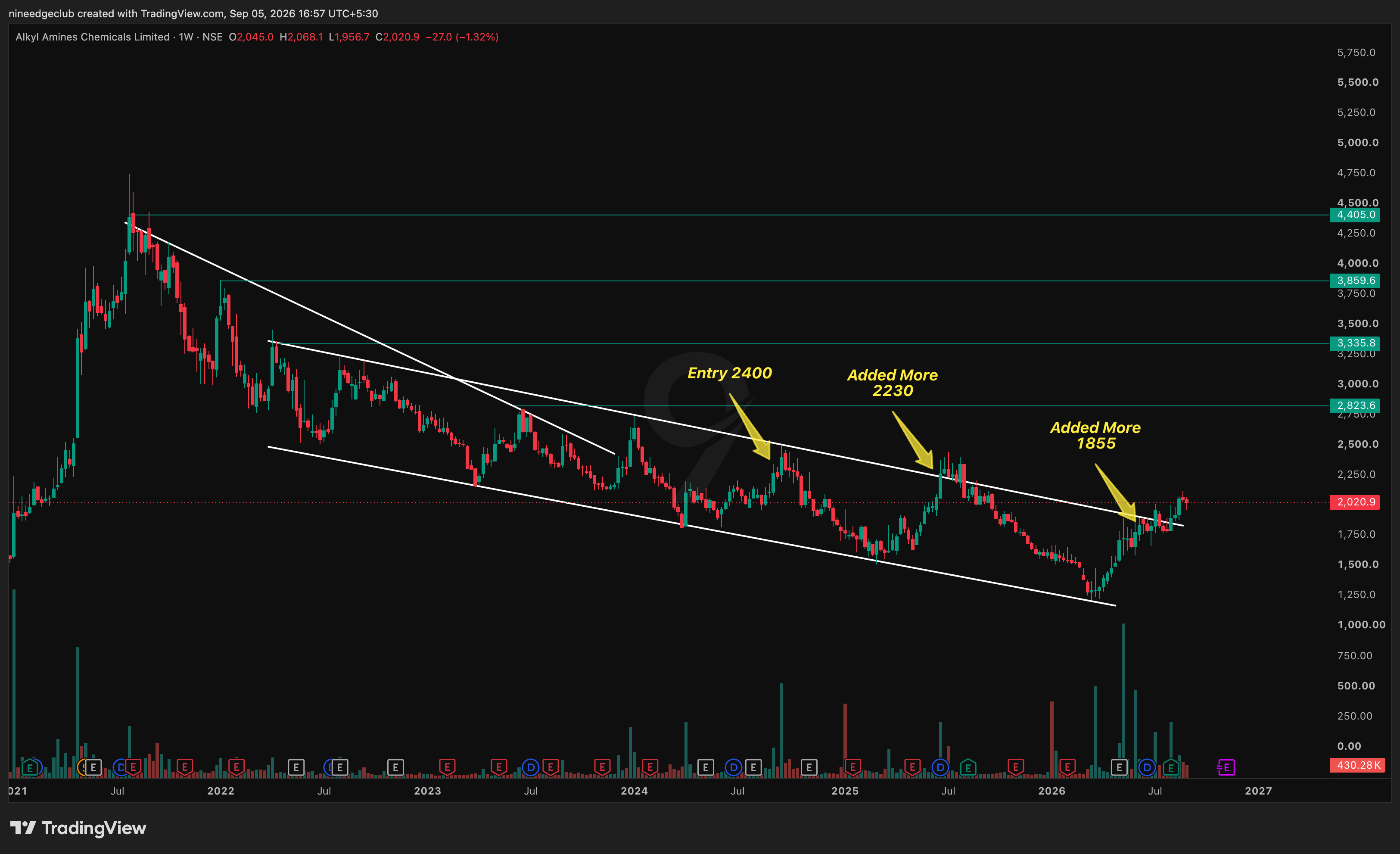Click the high value H2,068.1
This screenshot has height=854, width=1400.
[301, 37]
